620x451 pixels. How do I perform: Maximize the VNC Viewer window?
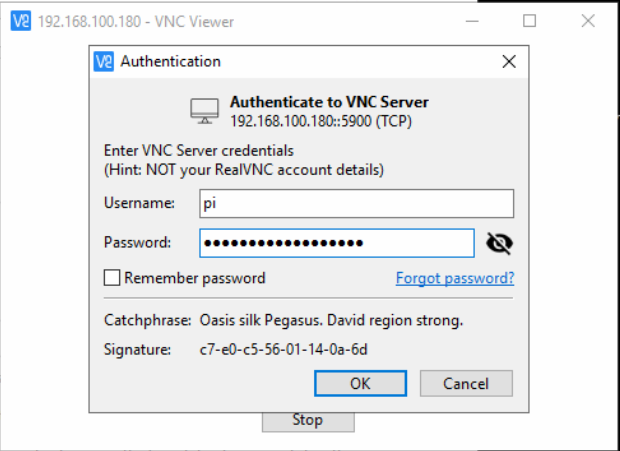coord(529,21)
